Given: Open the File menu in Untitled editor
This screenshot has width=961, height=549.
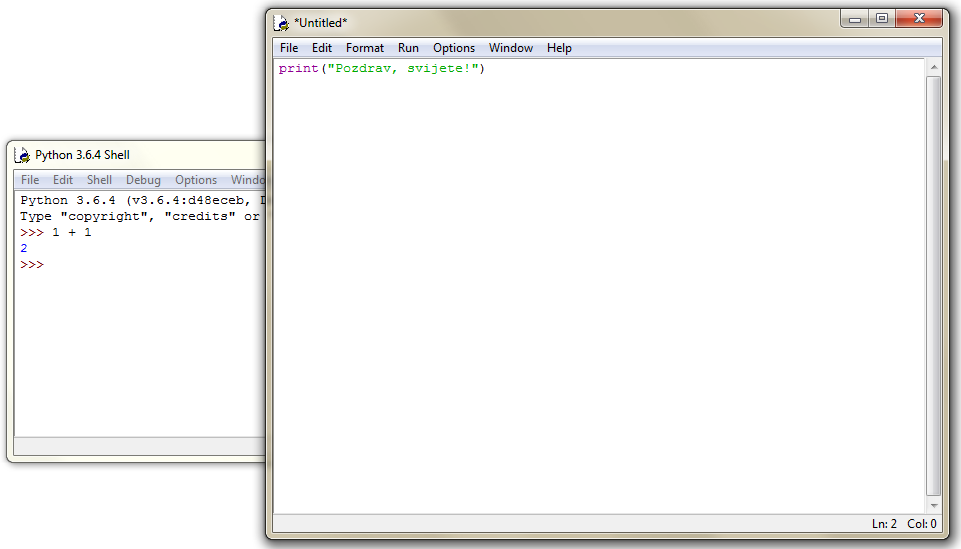Looking at the screenshot, I should click(x=289, y=48).
